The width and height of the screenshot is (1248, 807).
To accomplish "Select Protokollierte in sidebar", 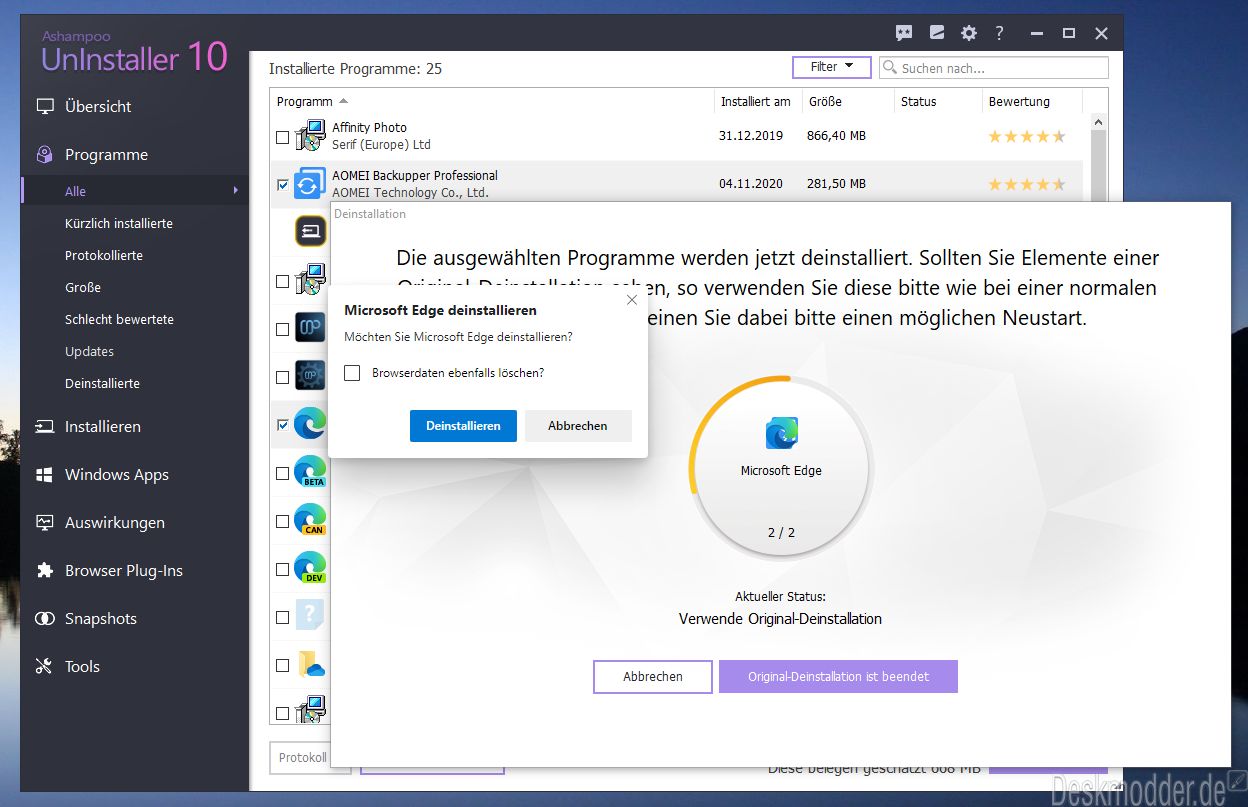I will [103, 255].
